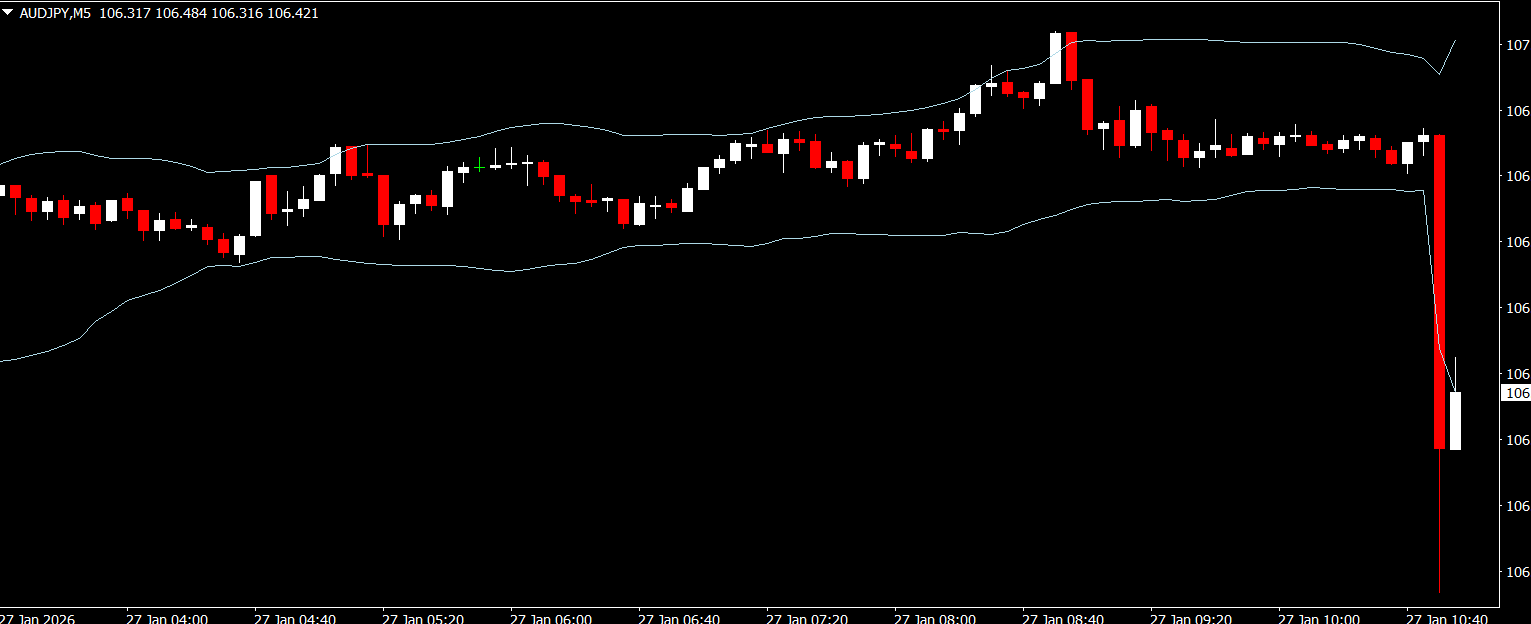Click the triangle arrow beside AUDJPY,M5
The image size is (1531, 624).
tap(9, 12)
